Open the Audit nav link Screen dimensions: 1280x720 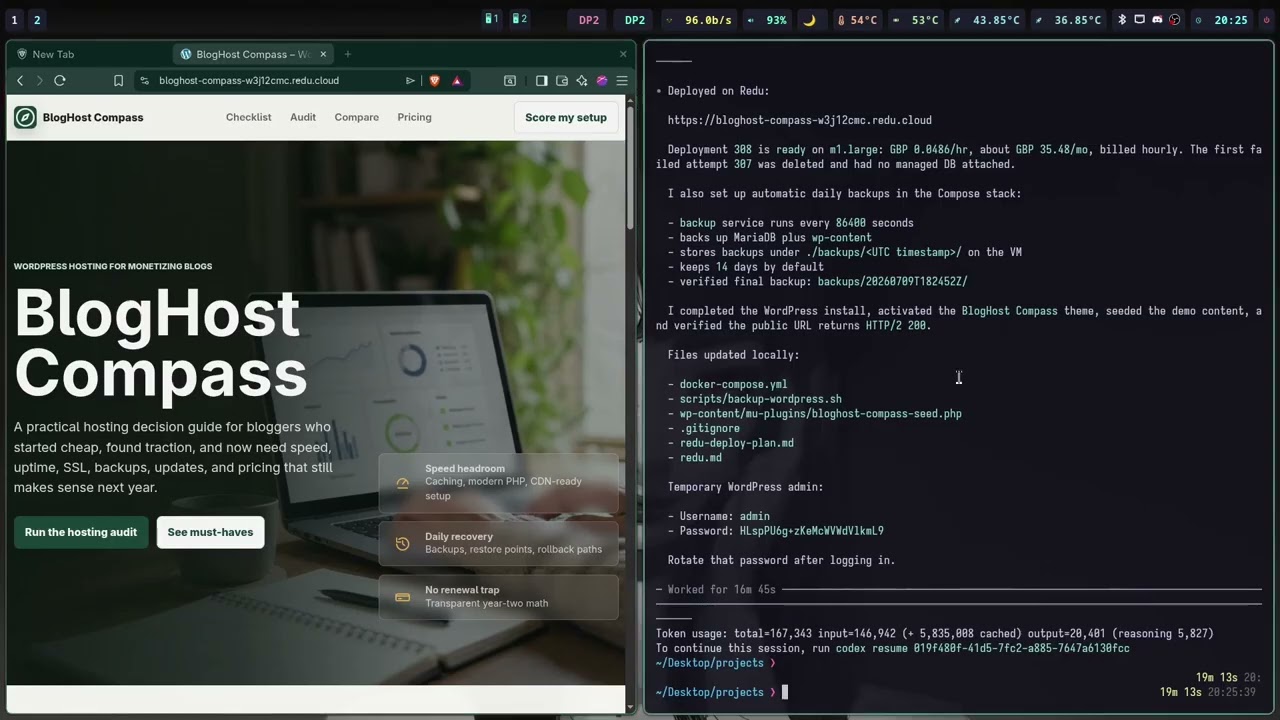point(303,117)
